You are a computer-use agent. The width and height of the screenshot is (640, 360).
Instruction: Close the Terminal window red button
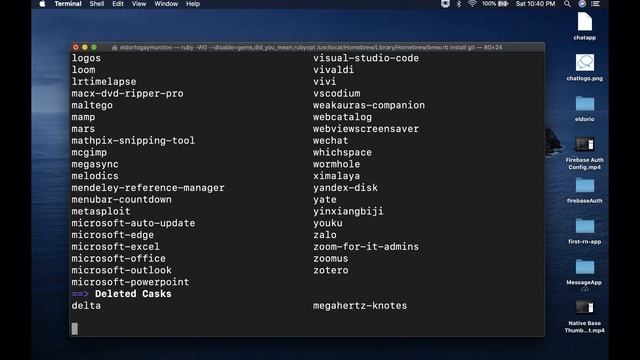[x=76, y=47]
